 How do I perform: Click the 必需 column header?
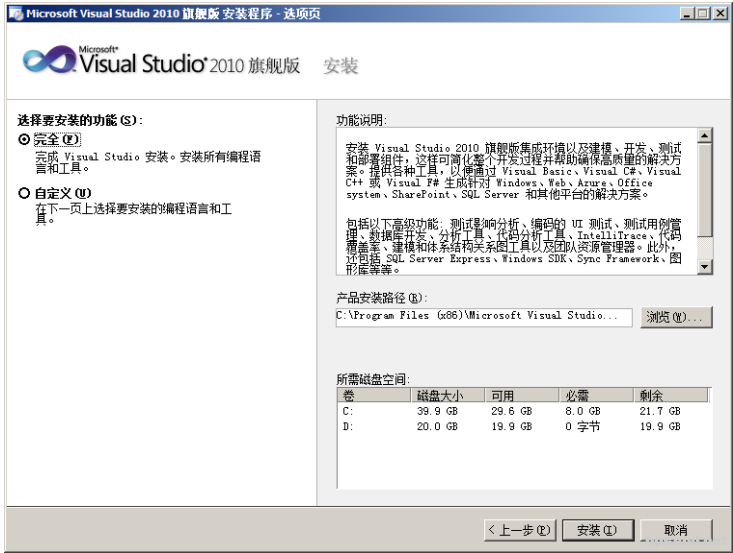(x=596, y=395)
